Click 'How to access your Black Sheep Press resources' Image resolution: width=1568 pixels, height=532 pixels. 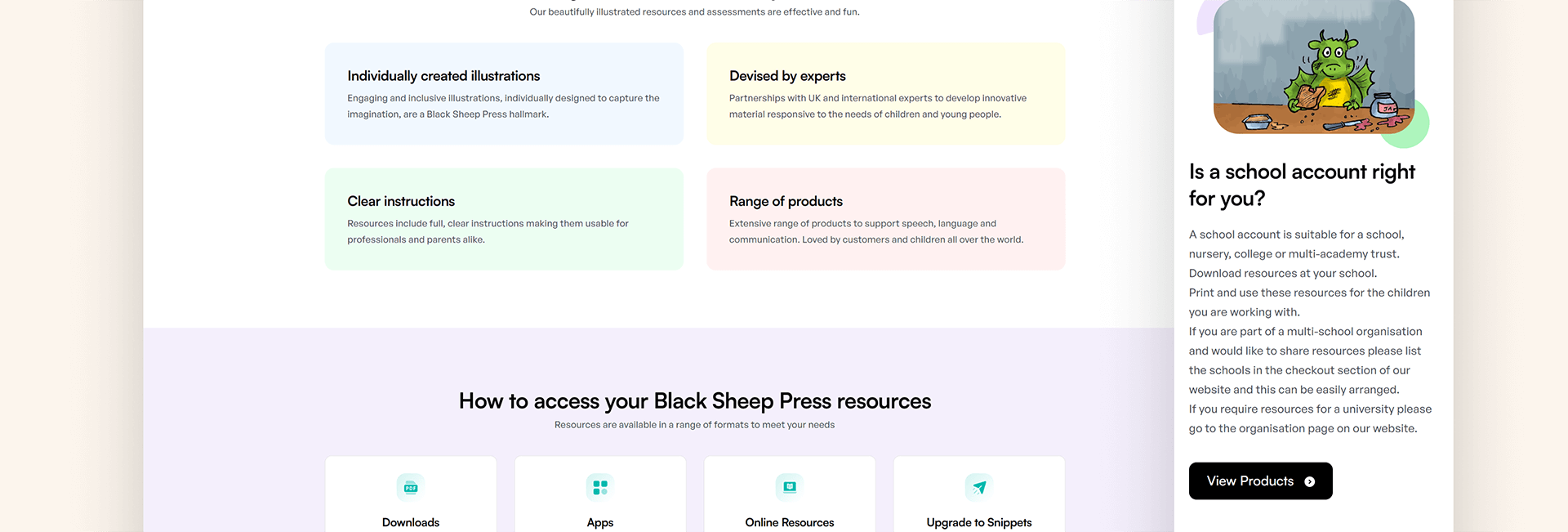[695, 401]
